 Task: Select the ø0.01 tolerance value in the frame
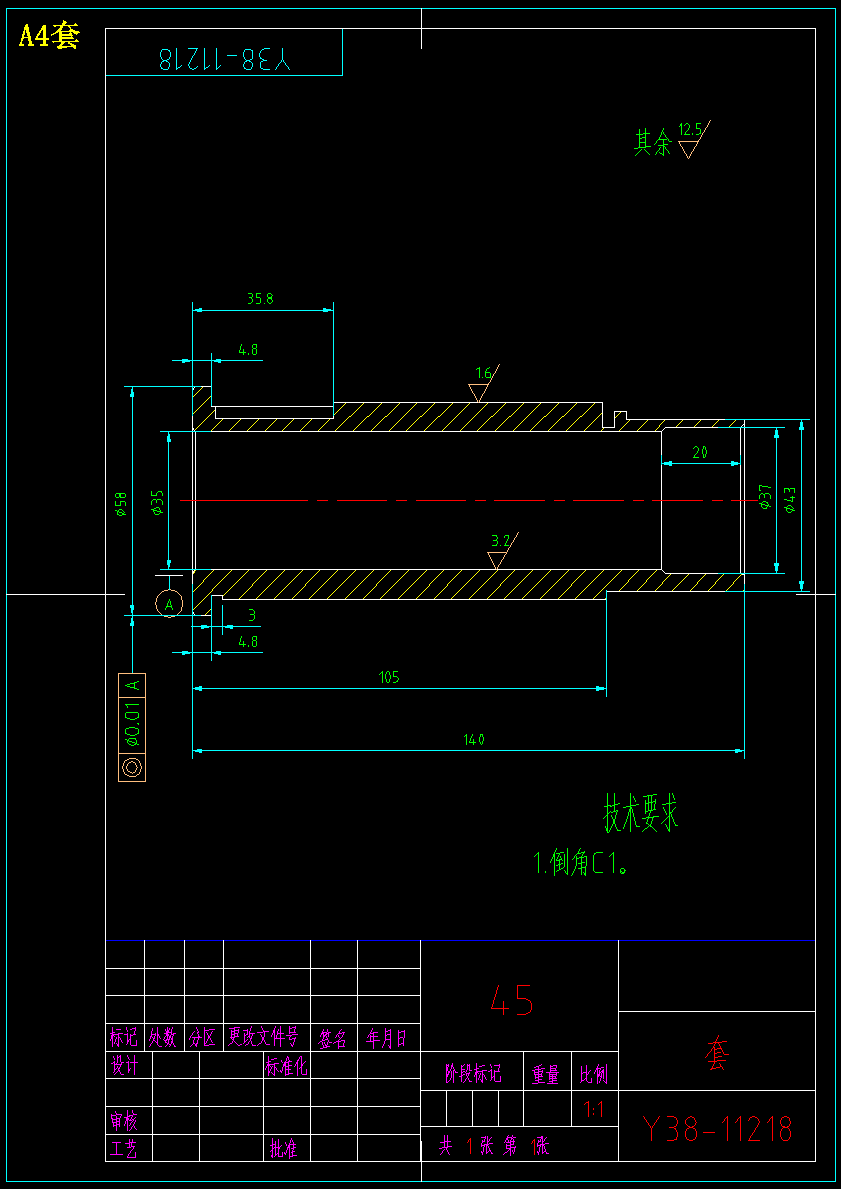click(132, 726)
